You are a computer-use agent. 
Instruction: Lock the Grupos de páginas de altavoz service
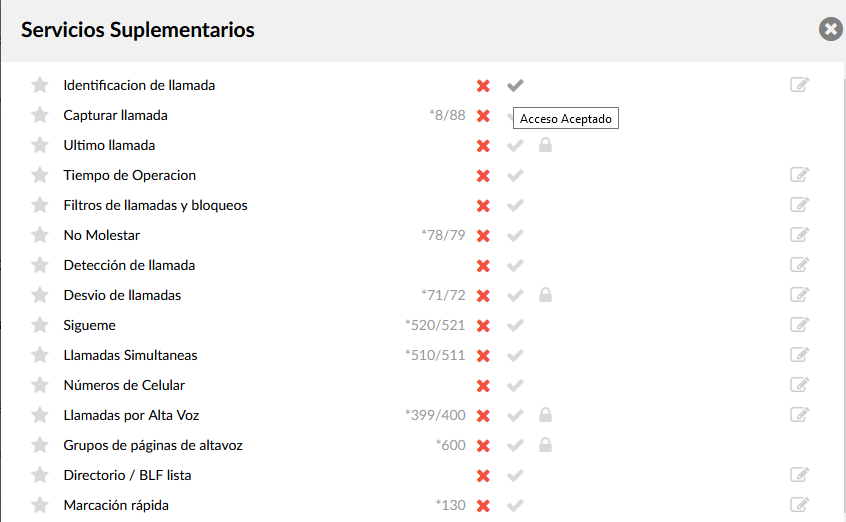pyautogui.click(x=545, y=445)
